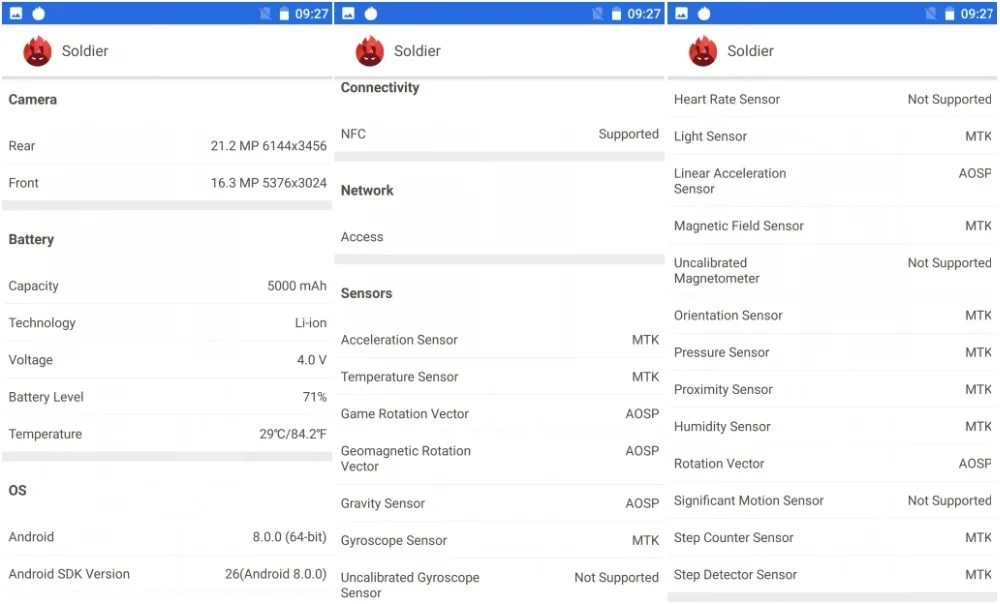Select the Camera section header
Image resolution: width=1000 pixels, height=604 pixels.
tap(33, 99)
